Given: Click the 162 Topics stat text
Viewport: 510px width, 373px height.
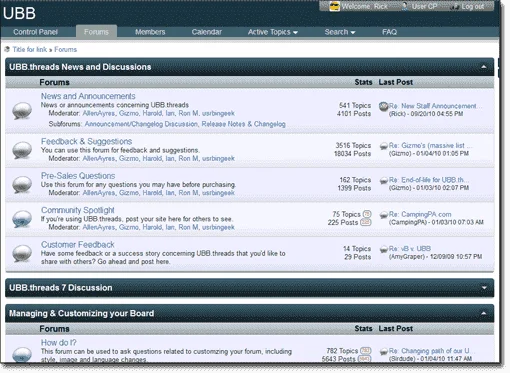Looking at the screenshot, I should point(355,180).
